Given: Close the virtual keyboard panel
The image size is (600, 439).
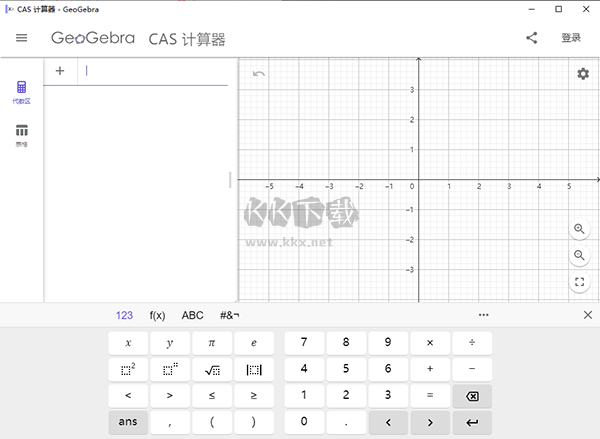Looking at the screenshot, I should click(x=587, y=315).
